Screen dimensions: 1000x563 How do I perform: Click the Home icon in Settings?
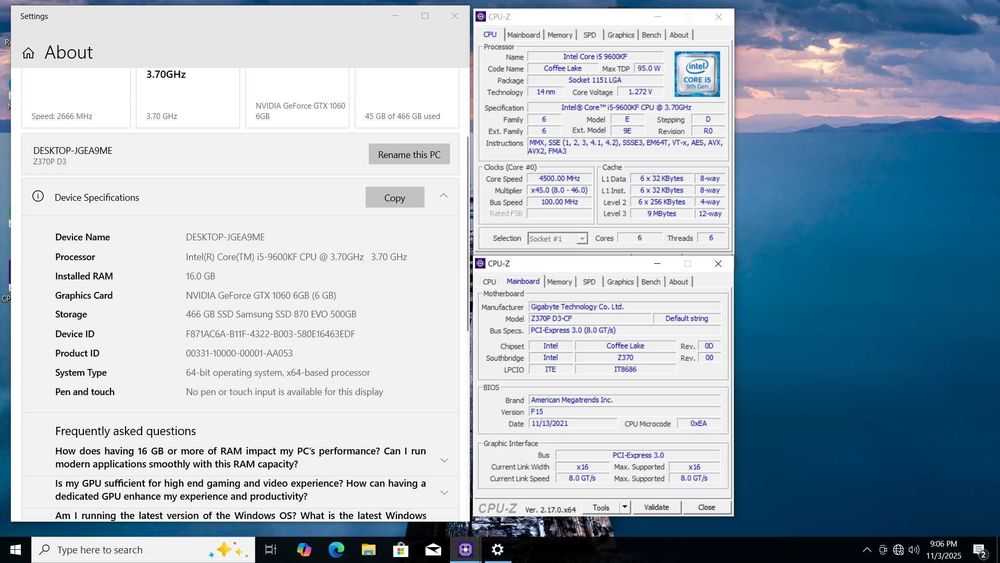tap(28, 53)
